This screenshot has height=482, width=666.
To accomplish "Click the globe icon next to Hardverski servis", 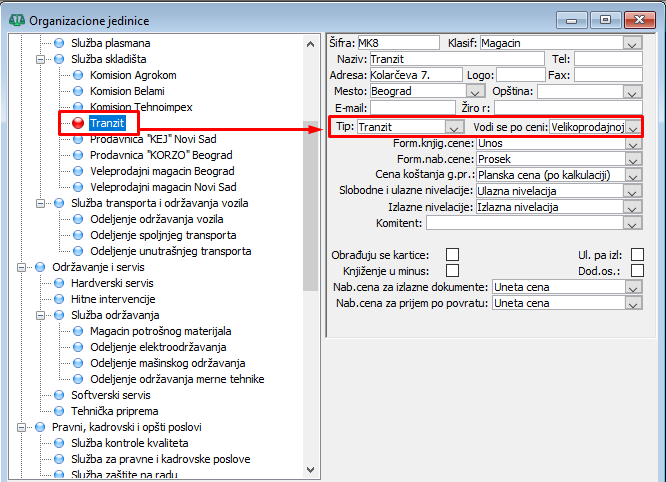I will click(58, 283).
